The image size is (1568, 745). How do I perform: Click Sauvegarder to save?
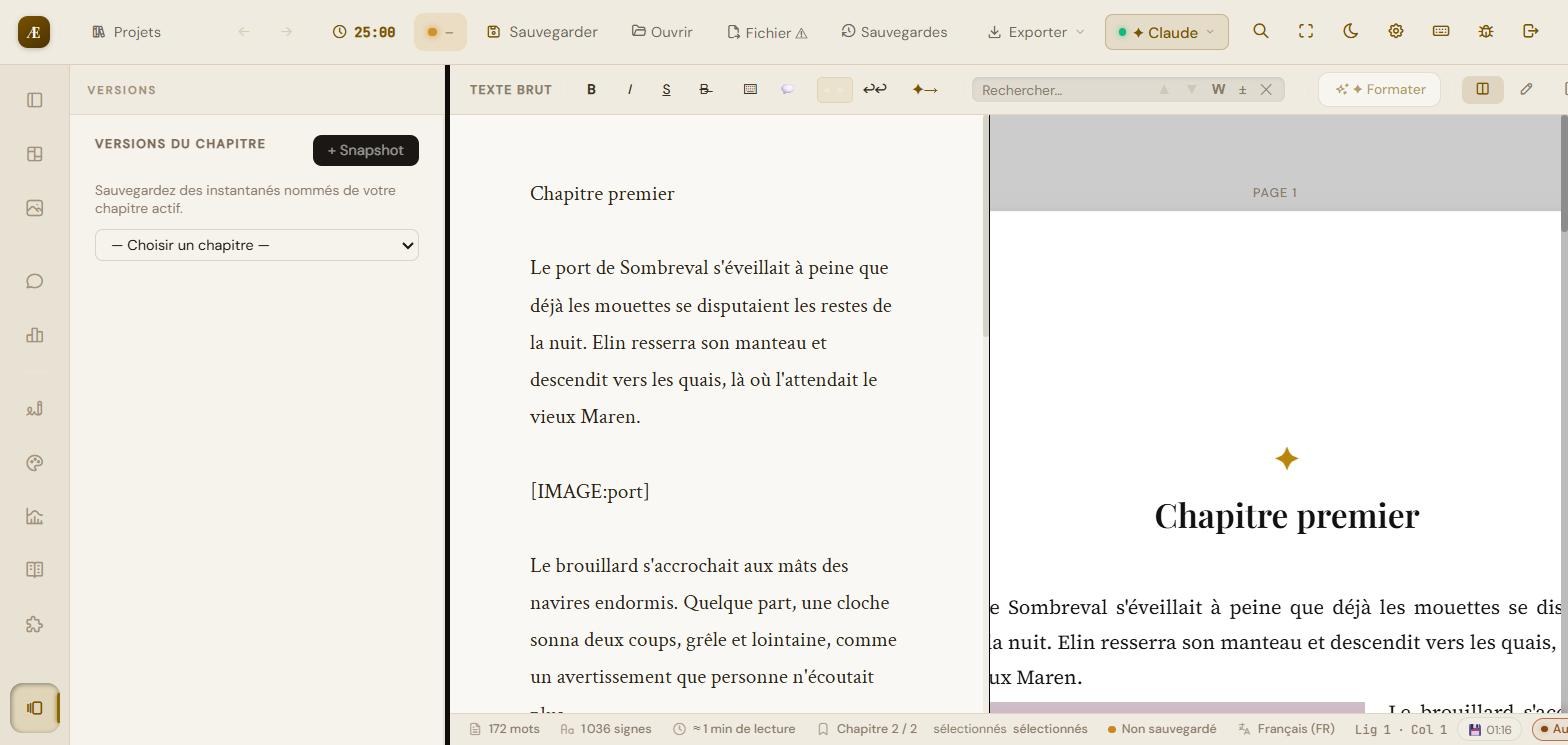pos(543,32)
